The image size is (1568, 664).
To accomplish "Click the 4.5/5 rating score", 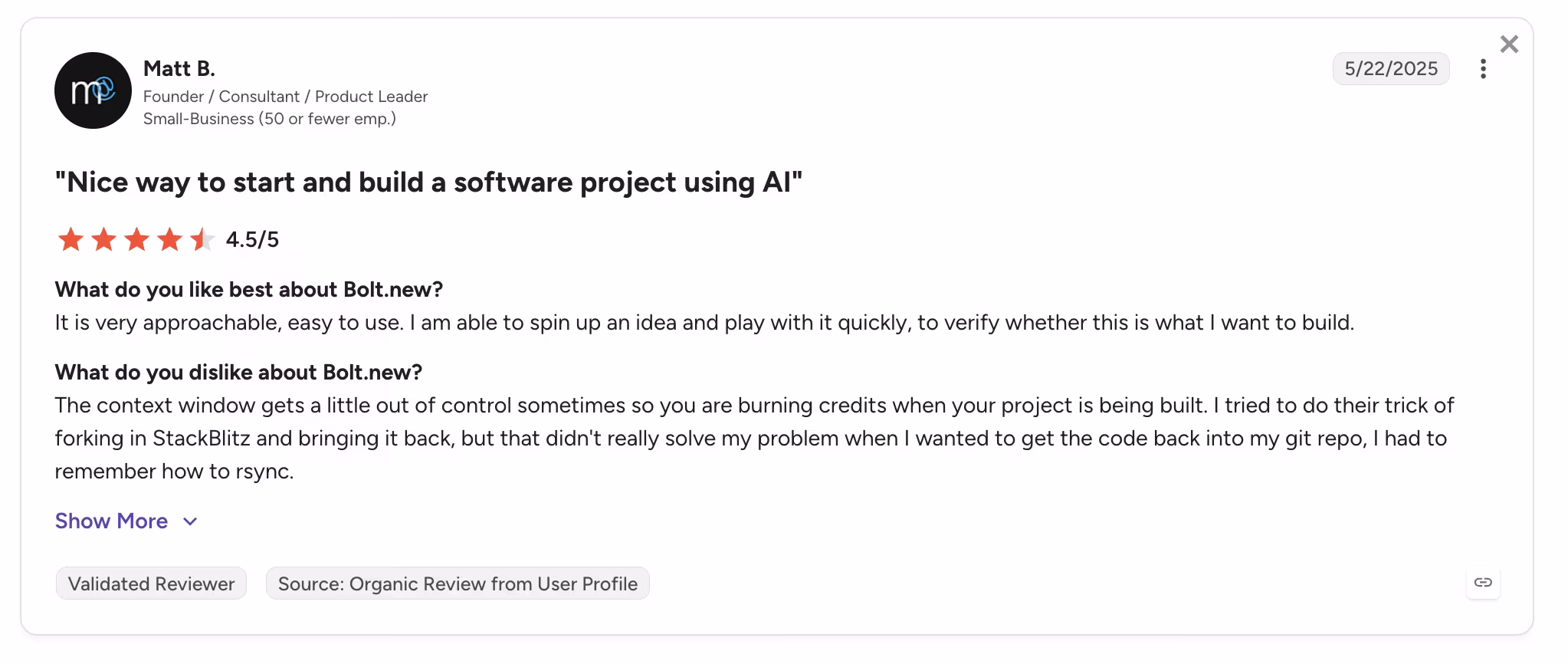I will coord(252,240).
